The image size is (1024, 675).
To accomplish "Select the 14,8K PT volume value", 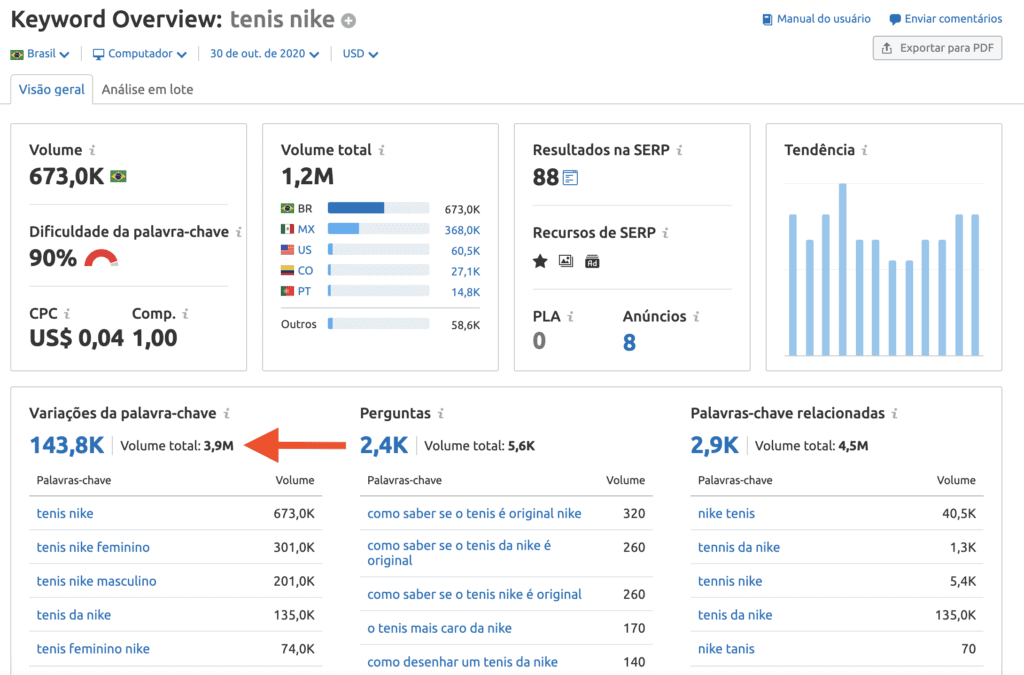I will pyautogui.click(x=466, y=292).
